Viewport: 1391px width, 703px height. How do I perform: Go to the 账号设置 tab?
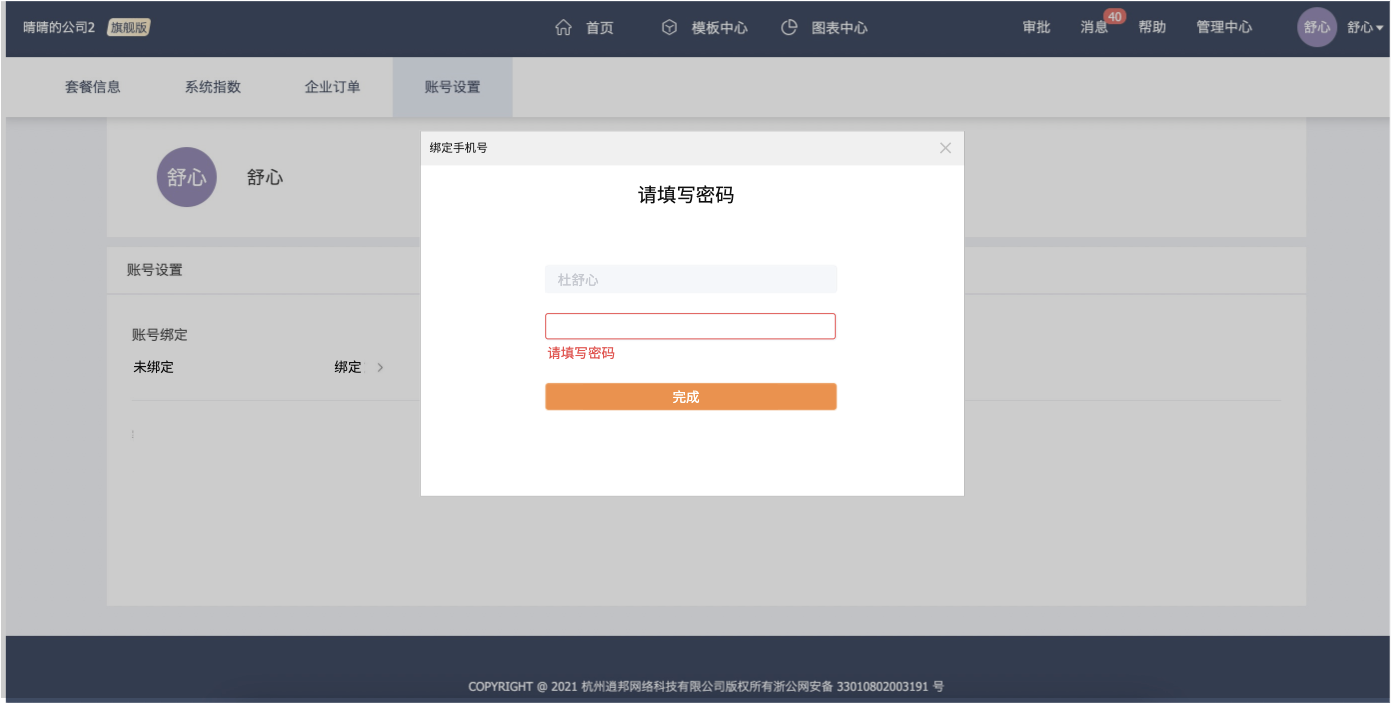point(452,87)
